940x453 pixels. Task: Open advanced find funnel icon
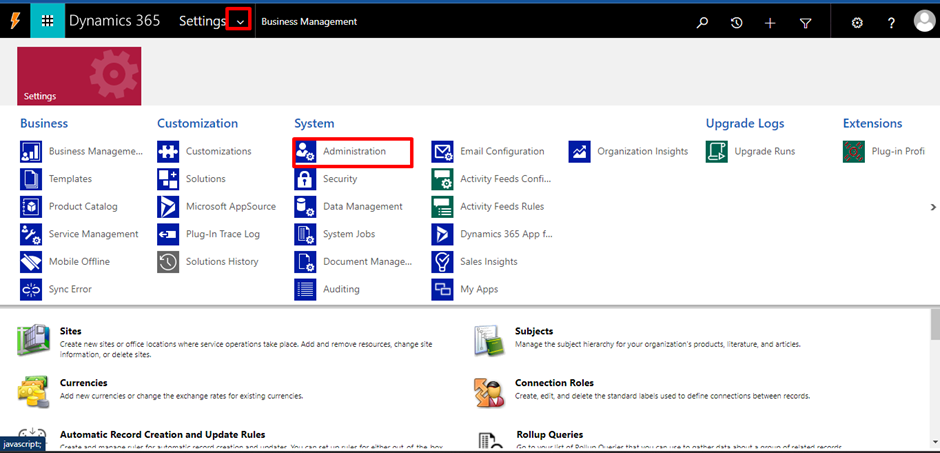pyautogui.click(x=806, y=23)
